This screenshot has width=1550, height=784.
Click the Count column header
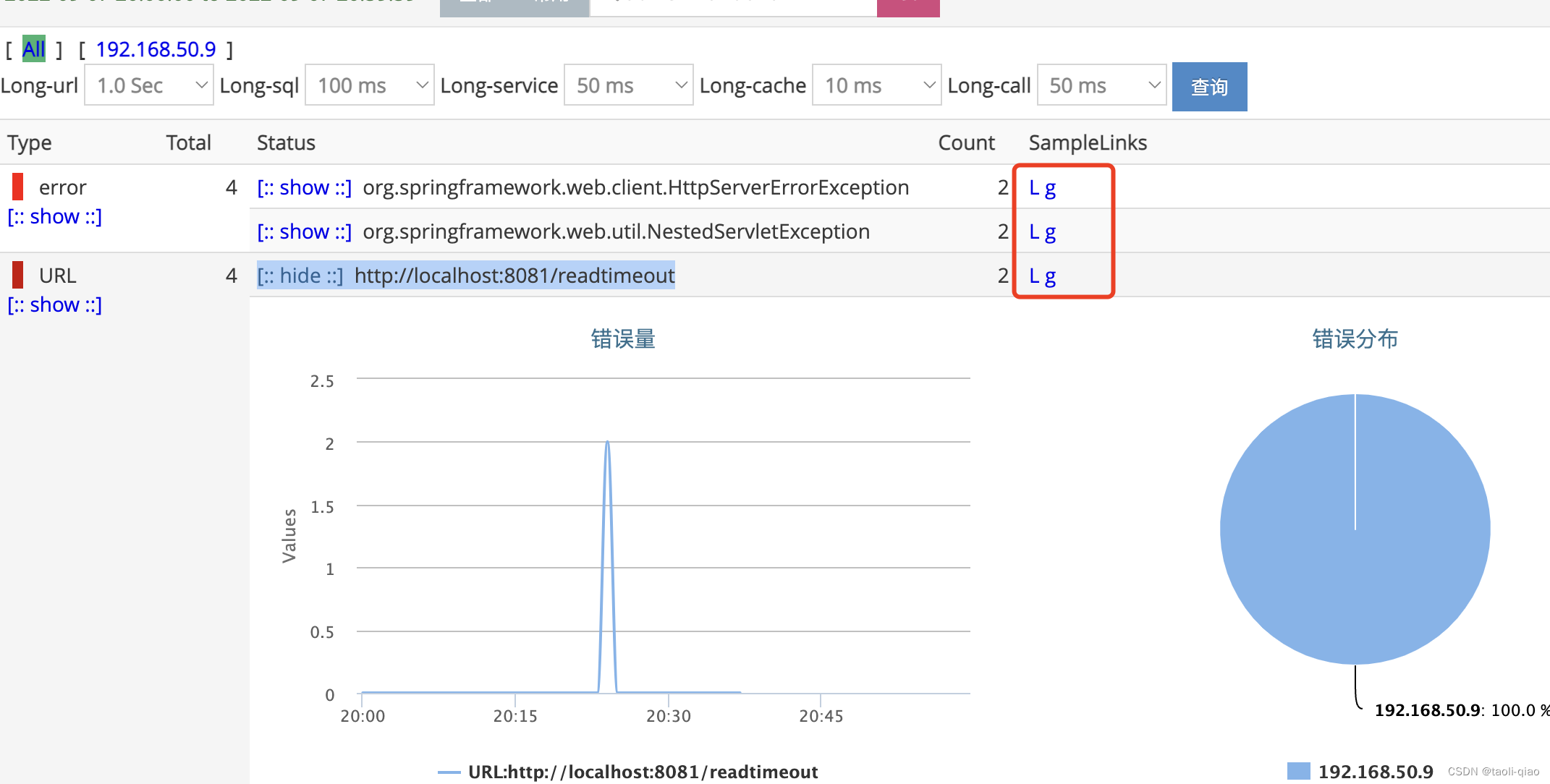click(966, 143)
